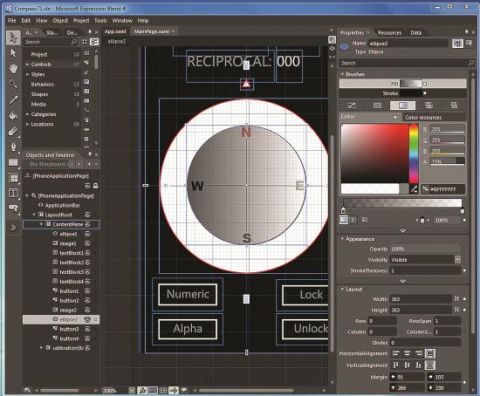Click the Lock button on canvas
This screenshot has width=480, height=396.
click(x=305, y=294)
